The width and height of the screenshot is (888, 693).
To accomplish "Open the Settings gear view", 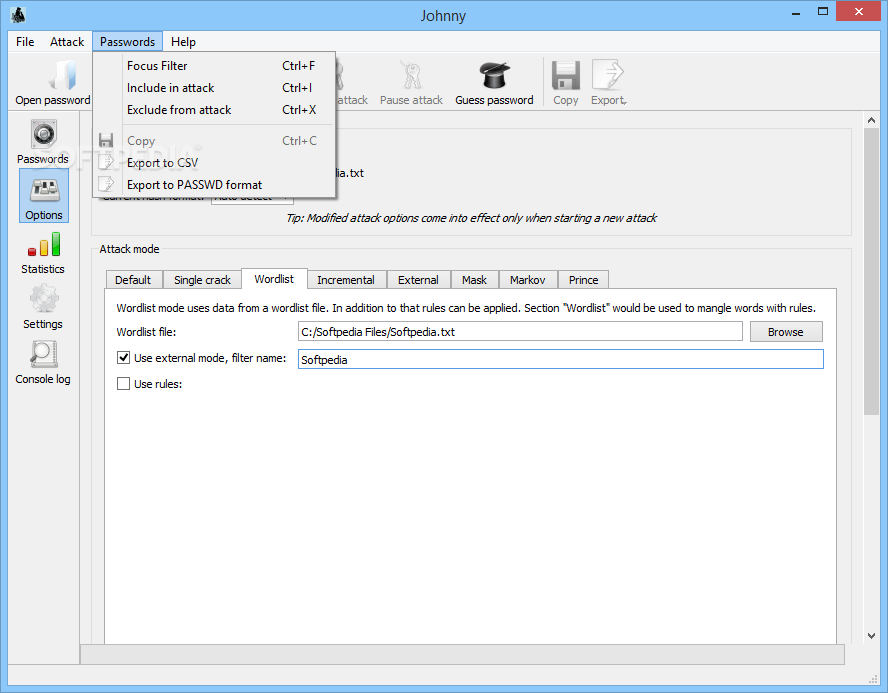I will tap(43, 307).
